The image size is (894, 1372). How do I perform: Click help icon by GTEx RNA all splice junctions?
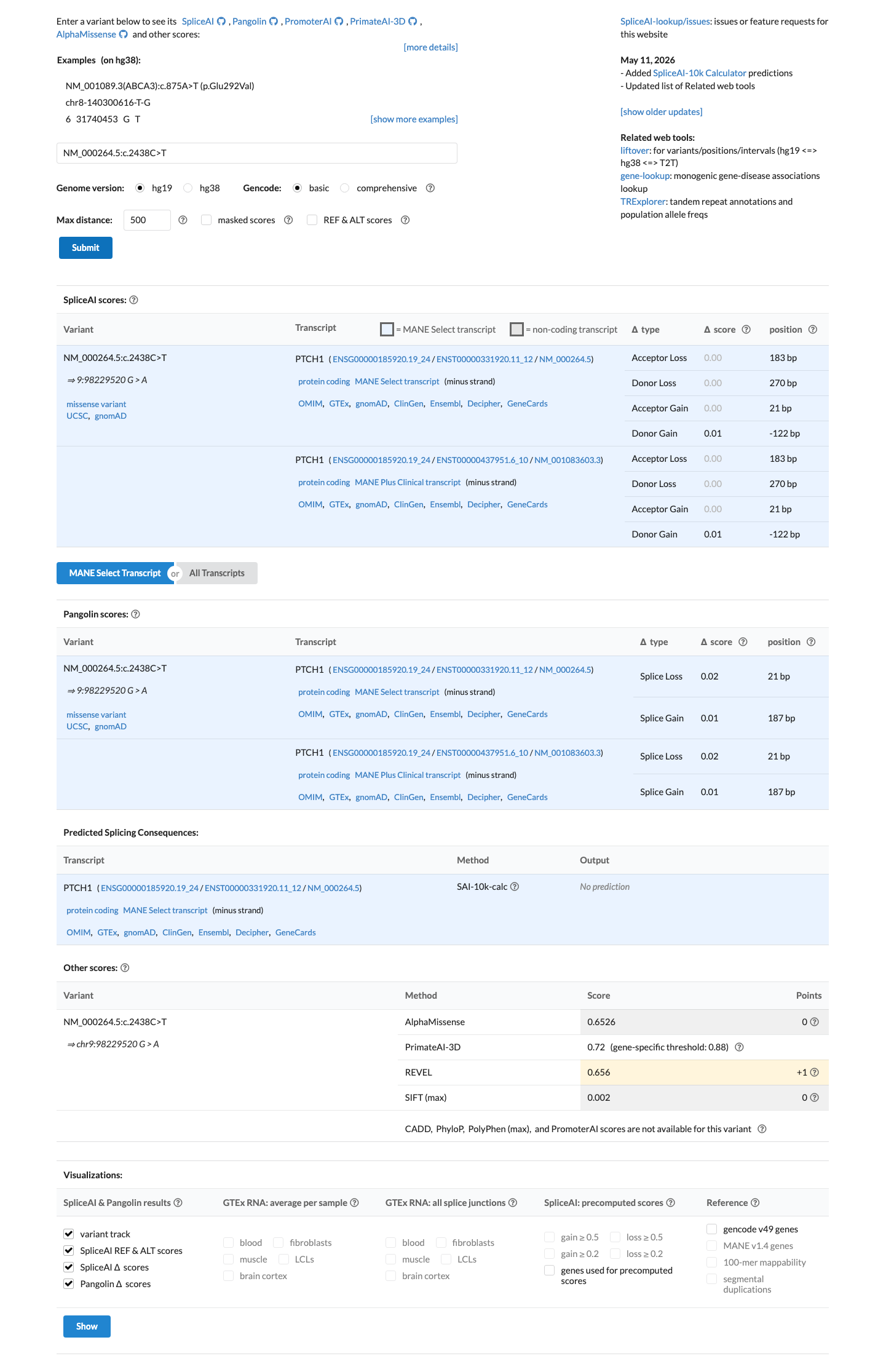(513, 1203)
